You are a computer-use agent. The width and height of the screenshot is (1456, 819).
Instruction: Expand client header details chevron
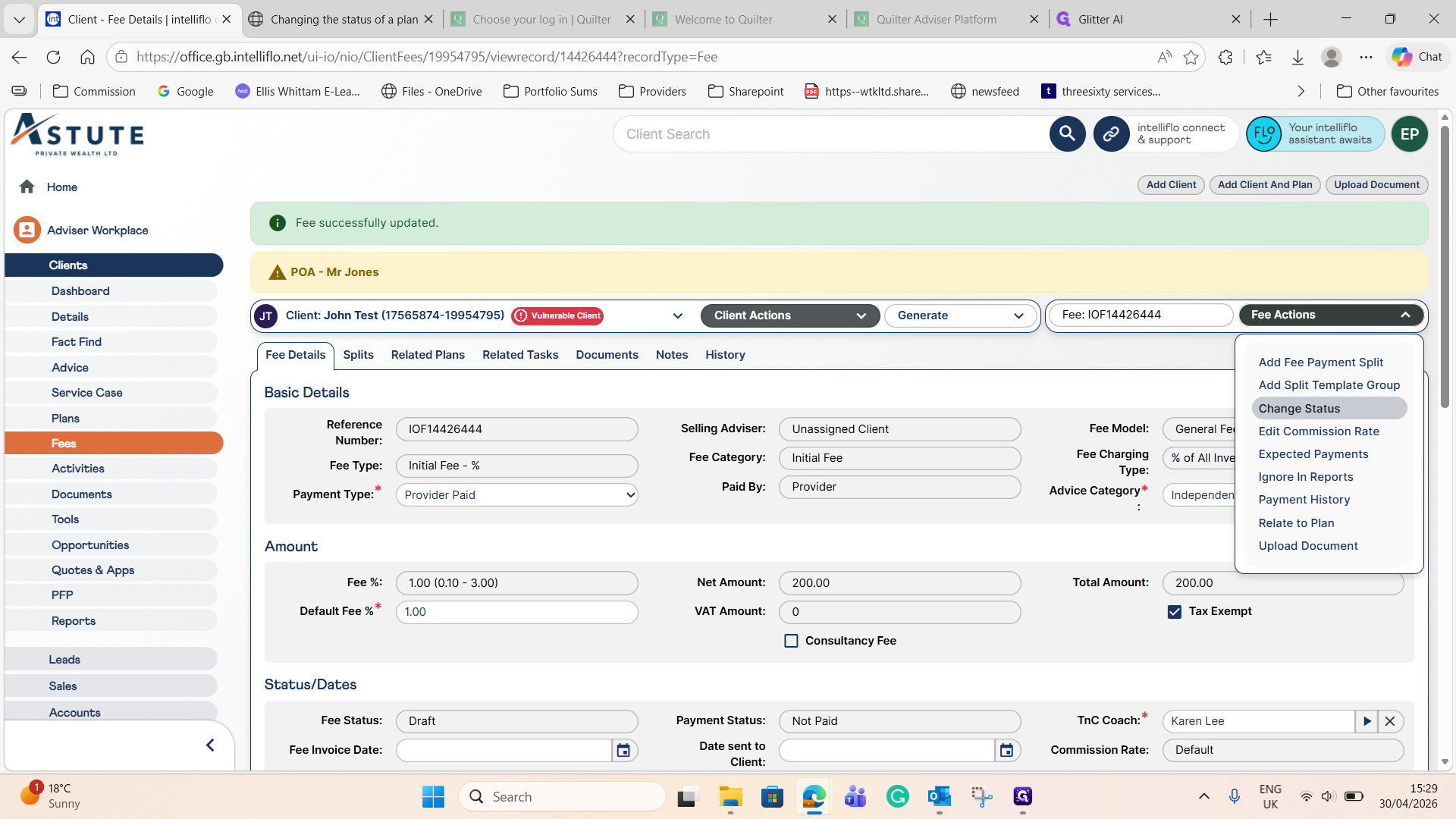pos(677,316)
